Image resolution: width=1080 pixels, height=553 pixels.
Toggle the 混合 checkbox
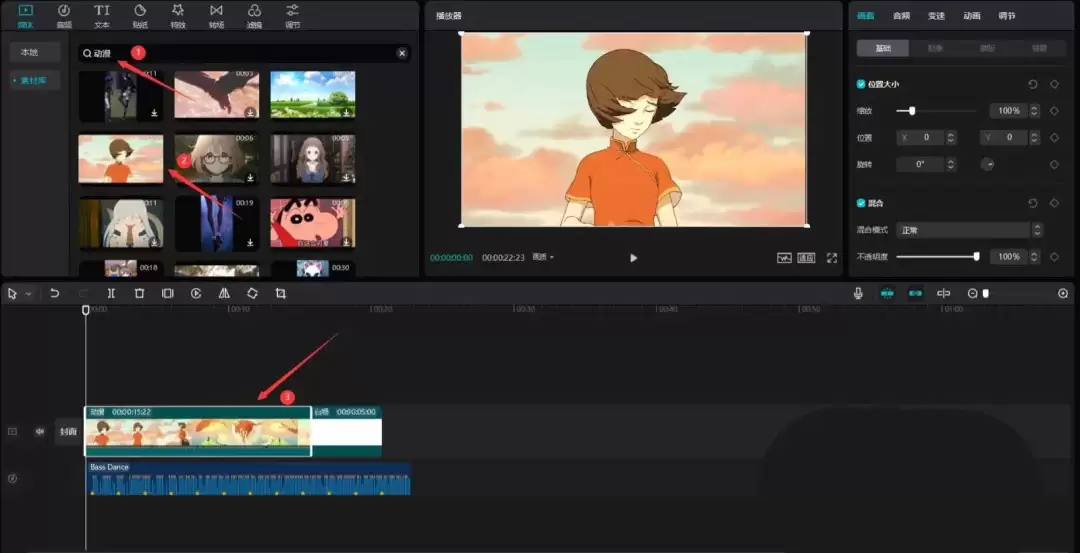tap(861, 203)
